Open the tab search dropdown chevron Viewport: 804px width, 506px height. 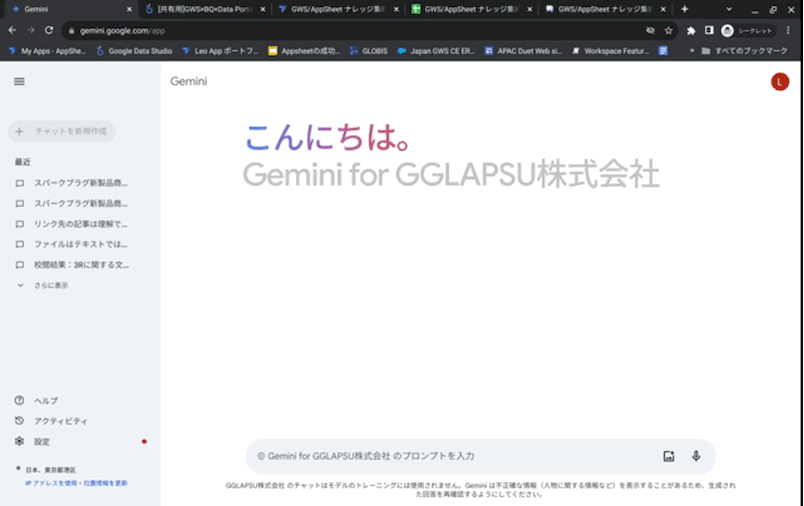click(729, 9)
